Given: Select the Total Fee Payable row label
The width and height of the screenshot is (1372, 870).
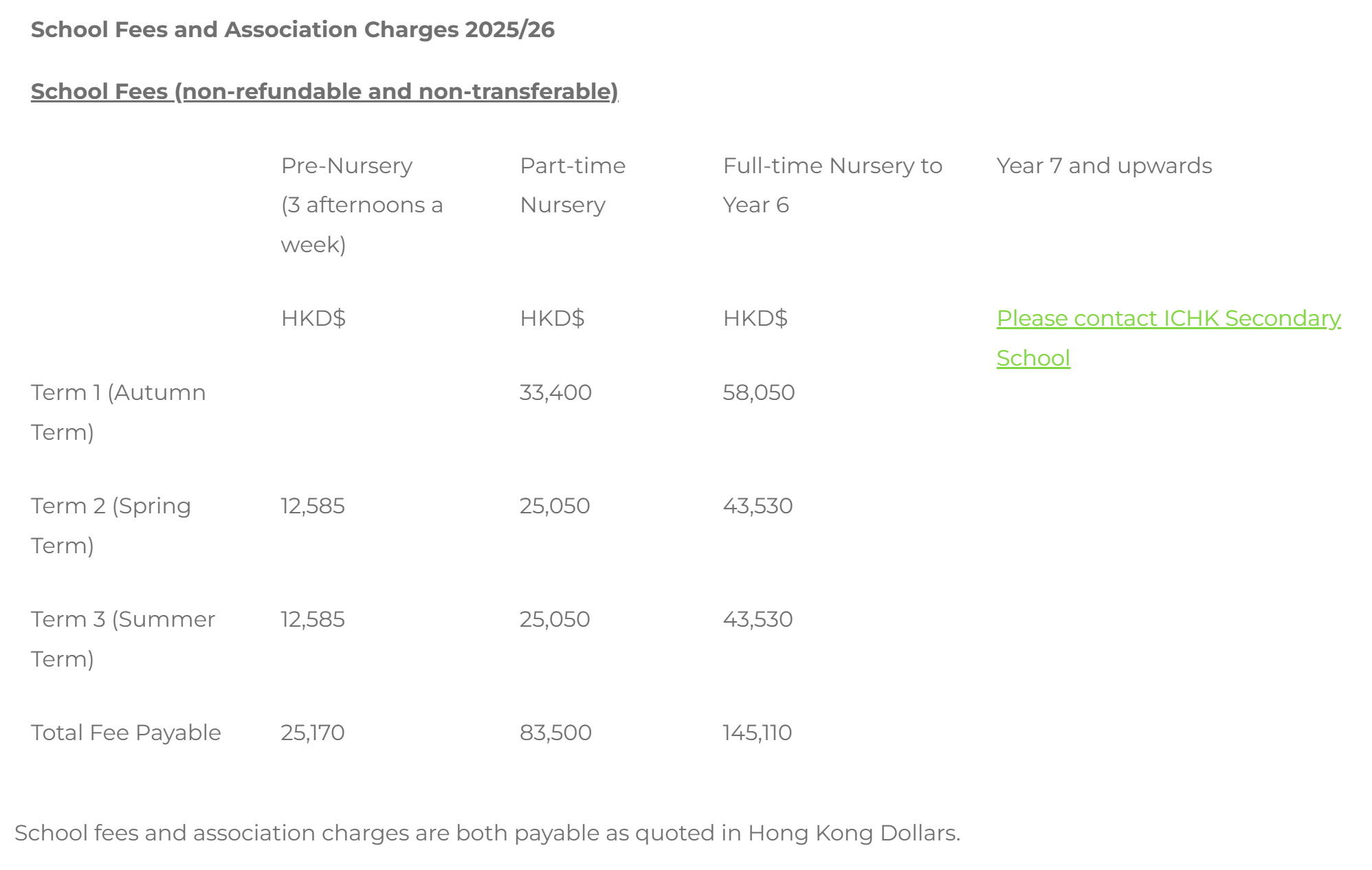Looking at the screenshot, I should click(x=126, y=733).
